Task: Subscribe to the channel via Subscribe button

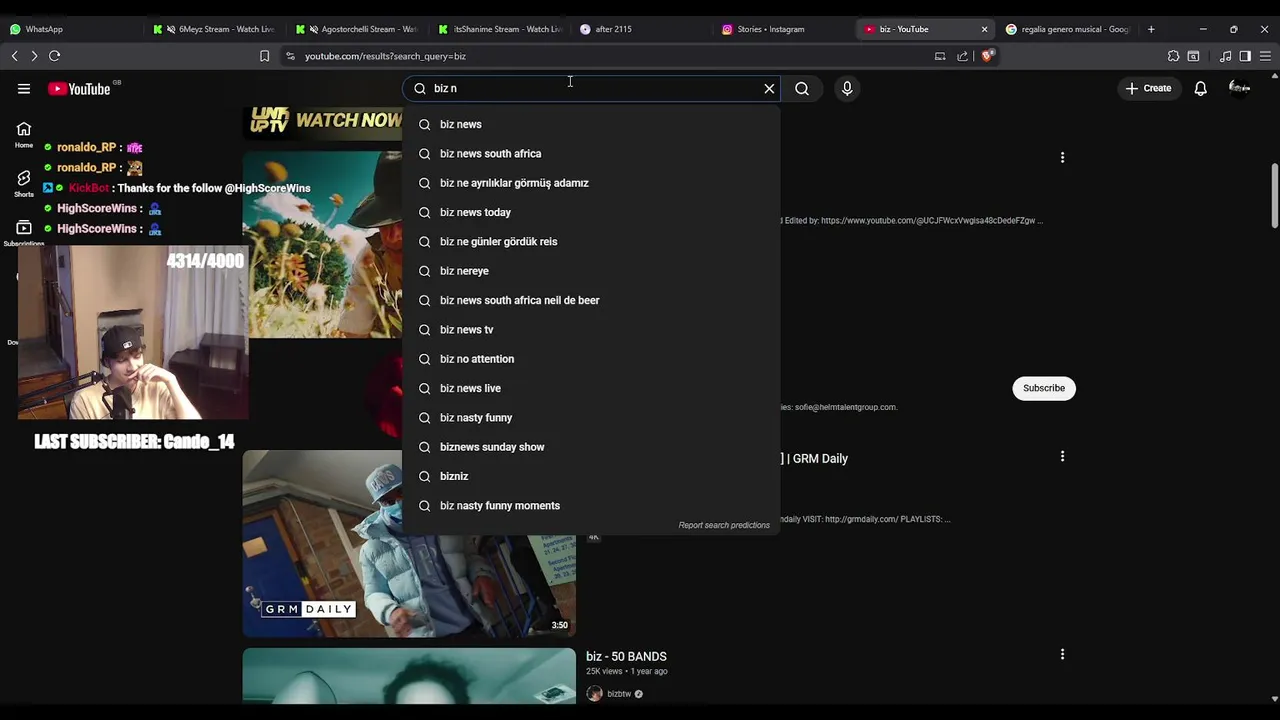Action: 1044,388
